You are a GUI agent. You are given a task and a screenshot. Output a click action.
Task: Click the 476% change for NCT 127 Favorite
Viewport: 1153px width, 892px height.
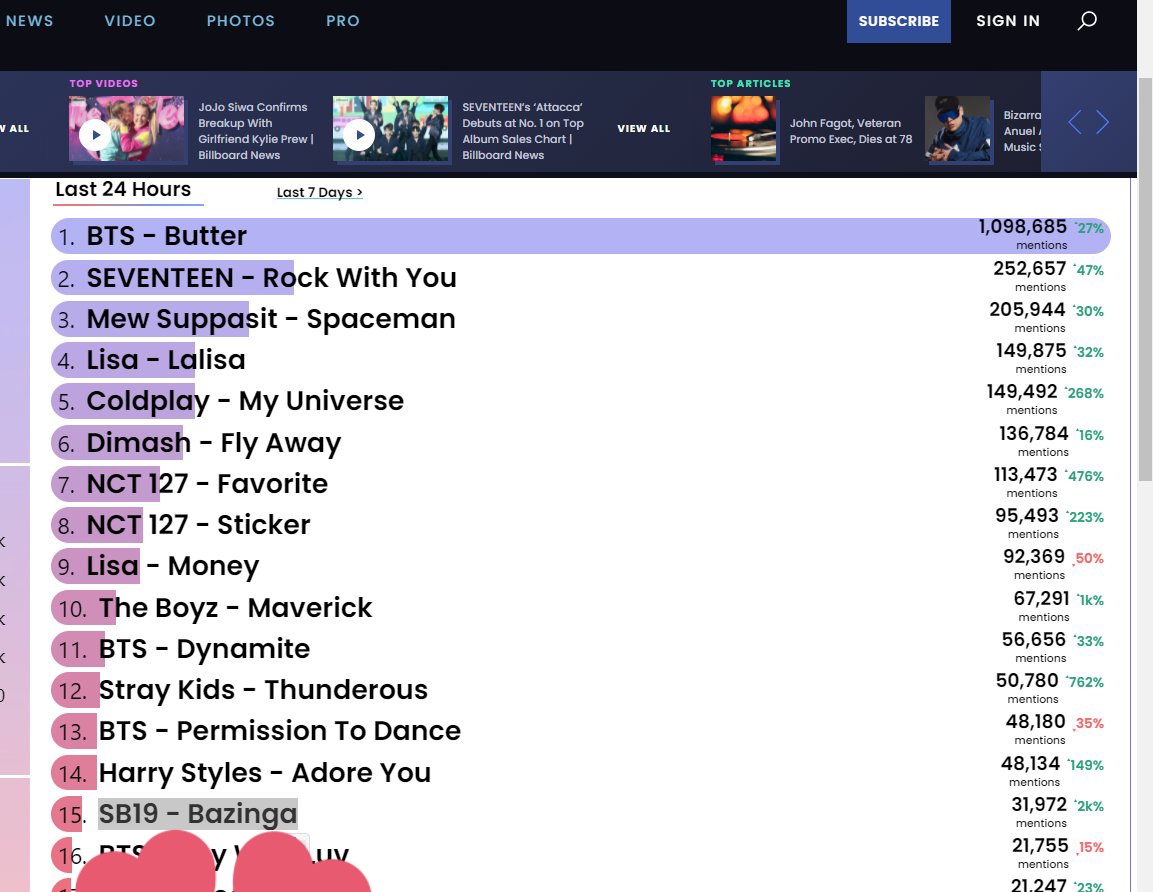point(1085,477)
